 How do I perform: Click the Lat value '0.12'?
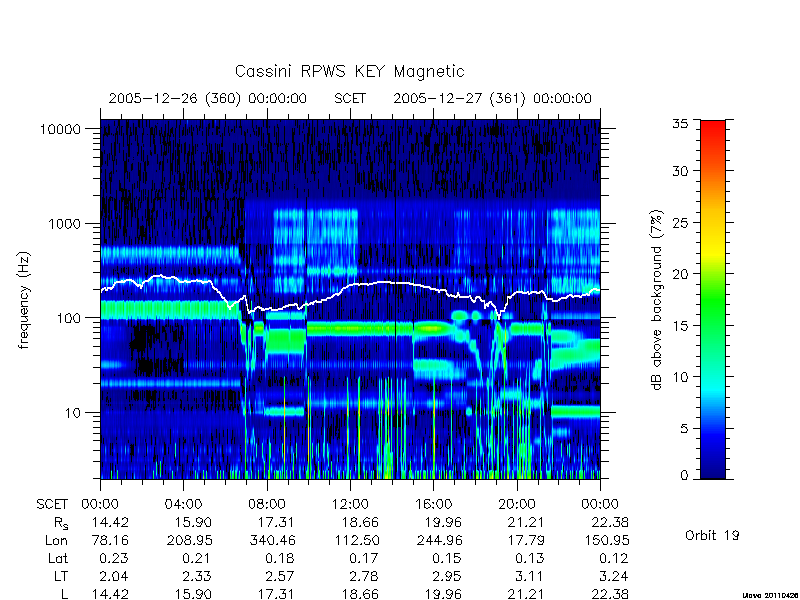[x=614, y=558]
